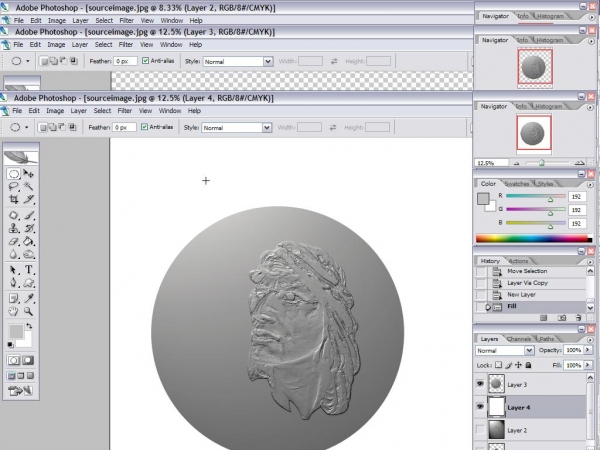Hide Layer 3 using its eye icon
Viewport: 600px width, 450px height.
click(480, 384)
